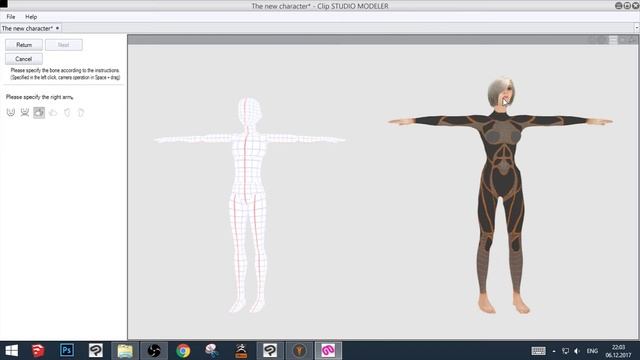Open the File menu
The image size is (640, 360).
click(x=11, y=17)
